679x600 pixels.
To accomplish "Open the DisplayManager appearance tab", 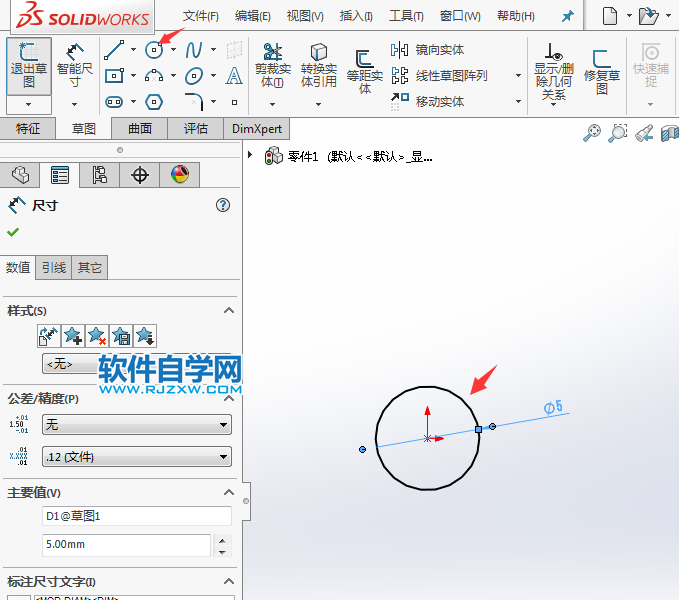I will click(179, 175).
